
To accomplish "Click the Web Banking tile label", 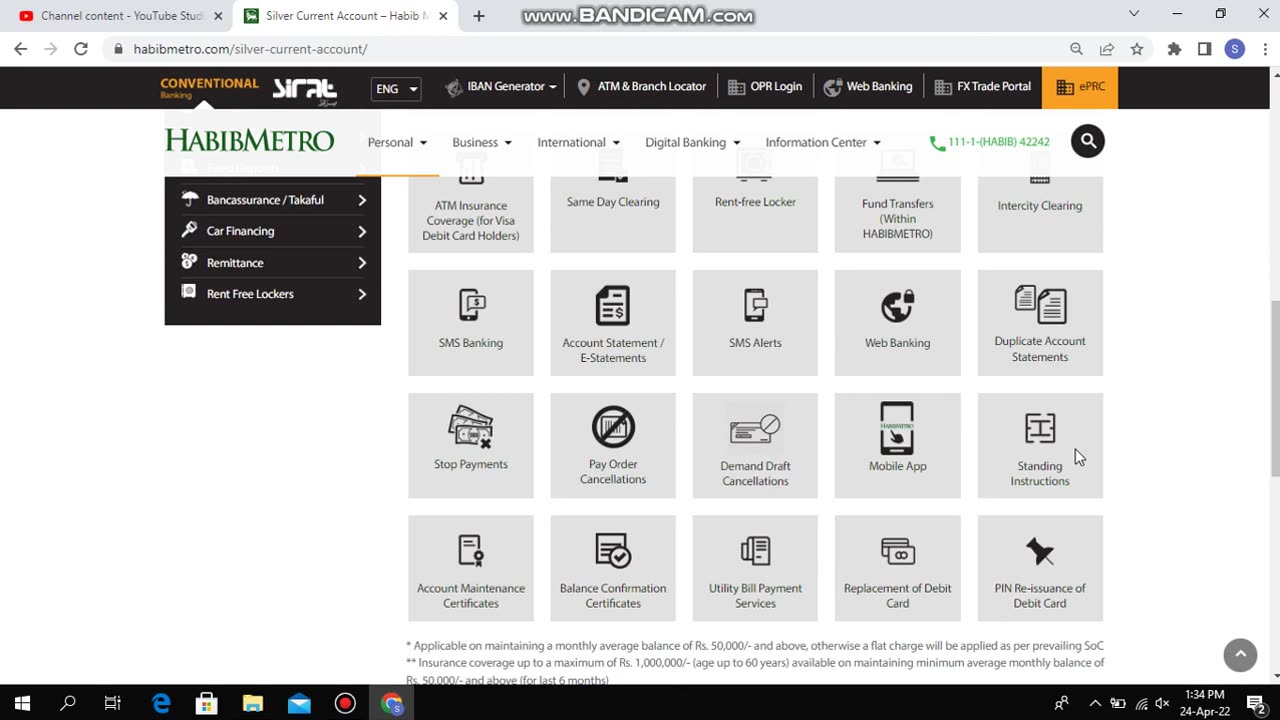I will (897, 343).
